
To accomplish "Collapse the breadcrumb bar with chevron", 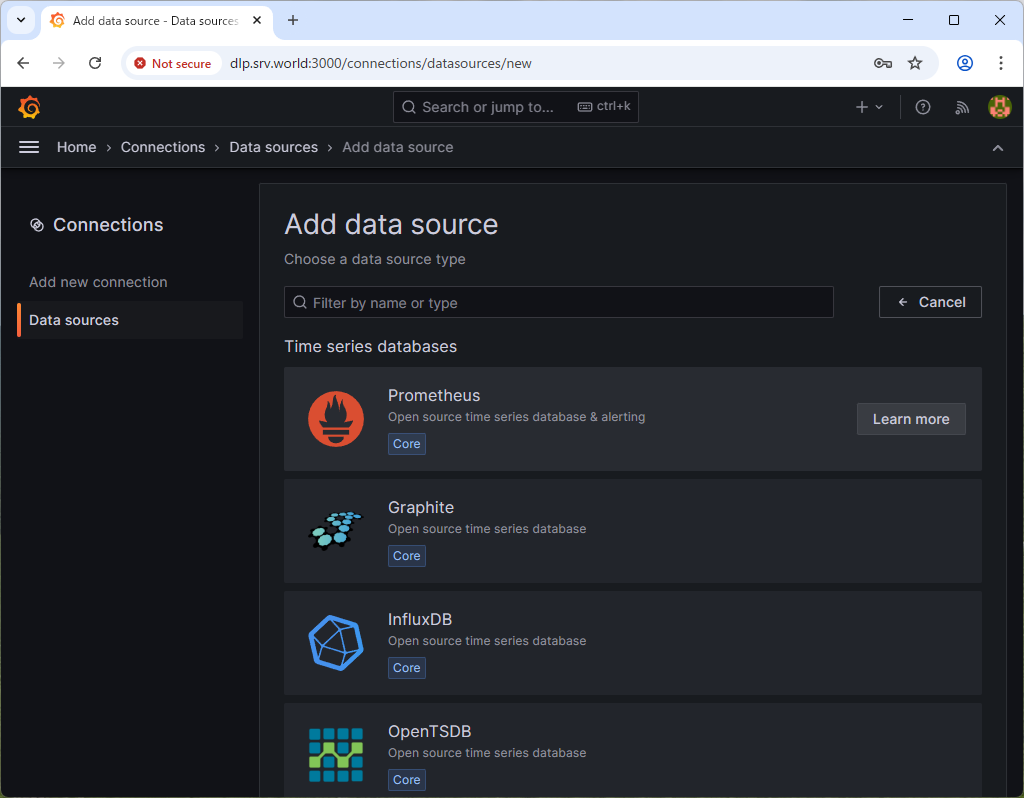I will [998, 148].
